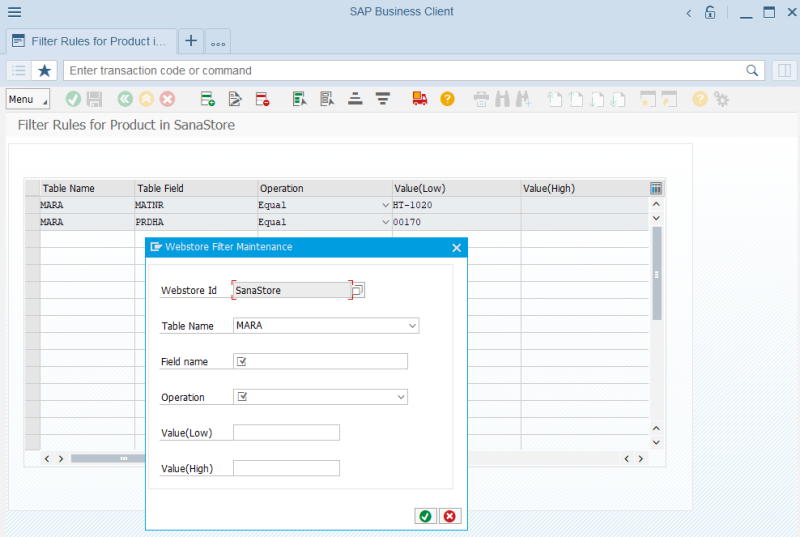Toggle the navigation list icon
This screenshot has width=800, height=537.
coord(19,70)
